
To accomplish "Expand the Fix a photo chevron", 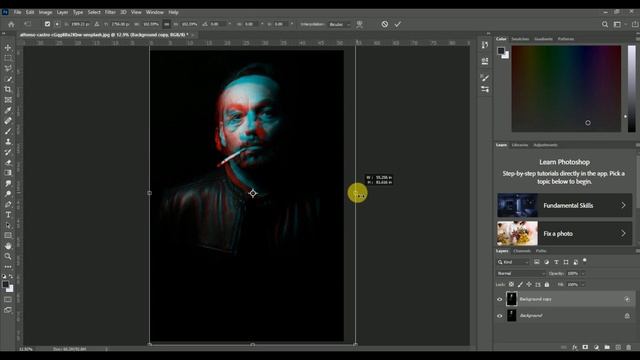I will (x=623, y=233).
